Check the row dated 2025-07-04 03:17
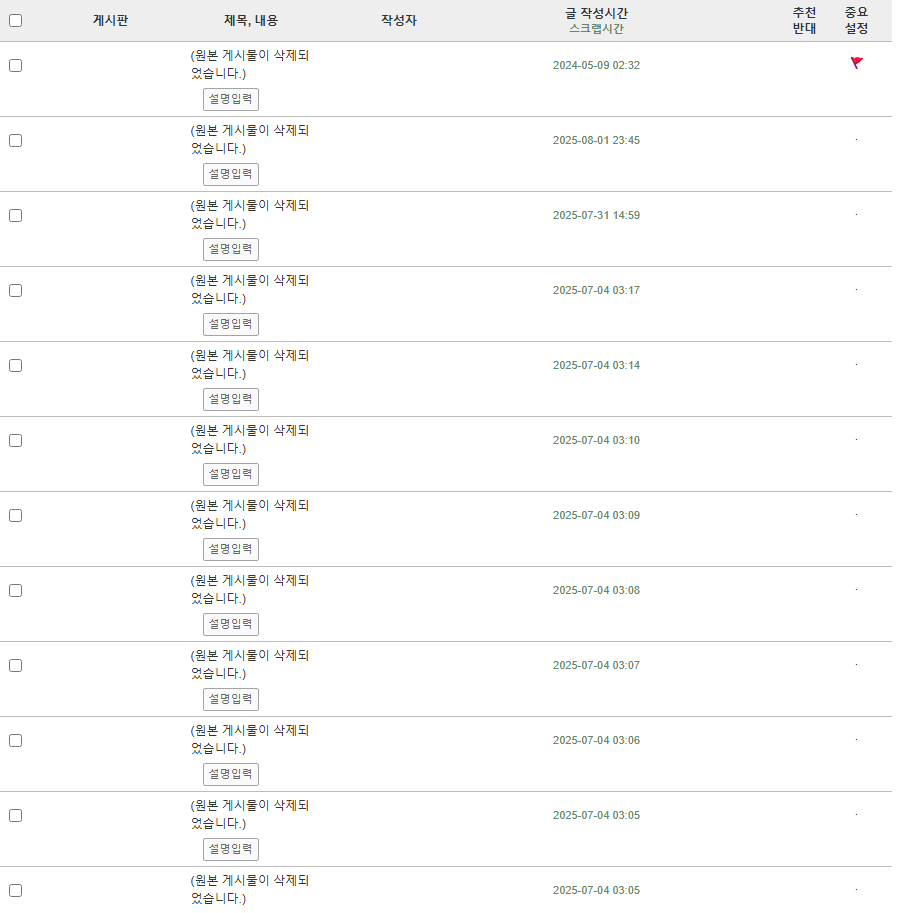This screenshot has height=913, width=910. pyautogui.click(x=16, y=291)
